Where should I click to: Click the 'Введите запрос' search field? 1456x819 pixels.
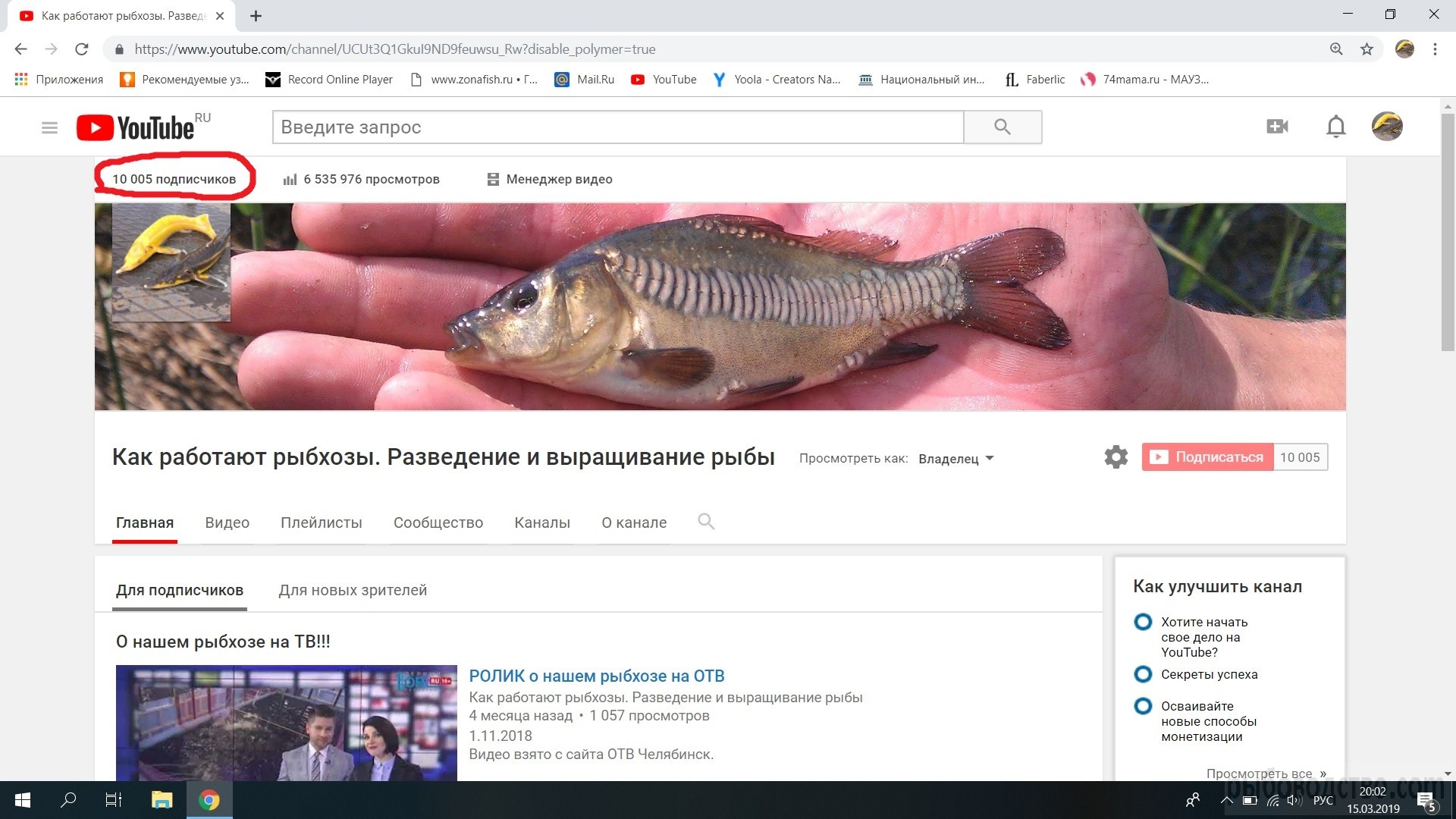tap(618, 127)
